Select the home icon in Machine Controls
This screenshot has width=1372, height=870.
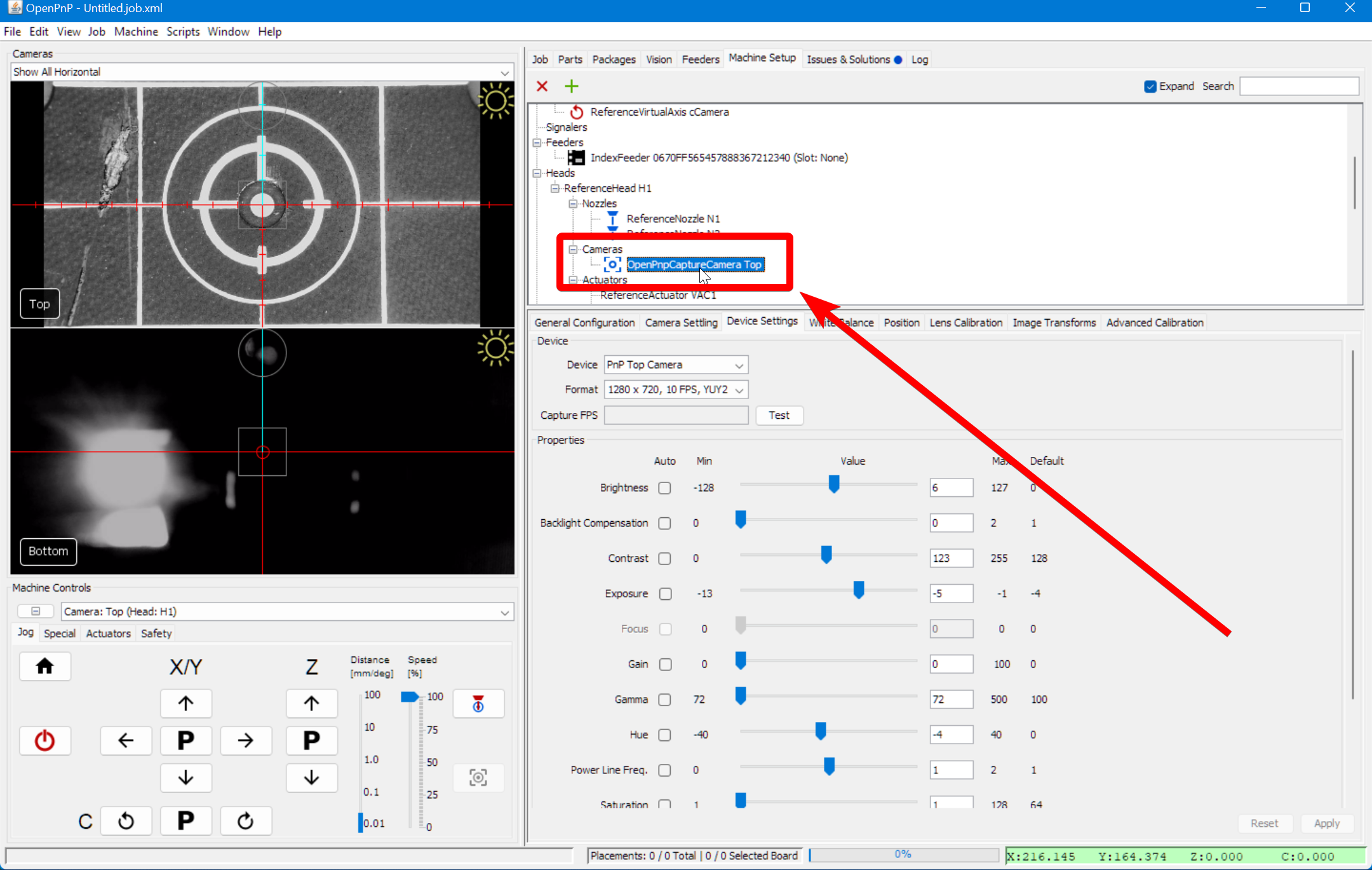pyautogui.click(x=44, y=666)
